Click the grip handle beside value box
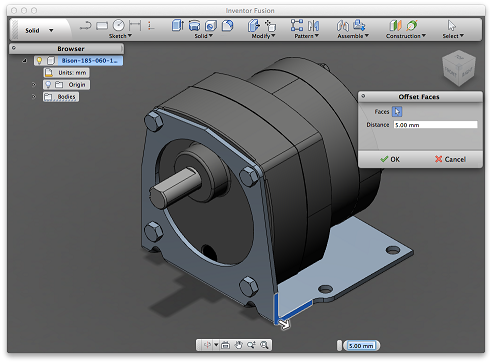492x363 pixels. coord(339,346)
